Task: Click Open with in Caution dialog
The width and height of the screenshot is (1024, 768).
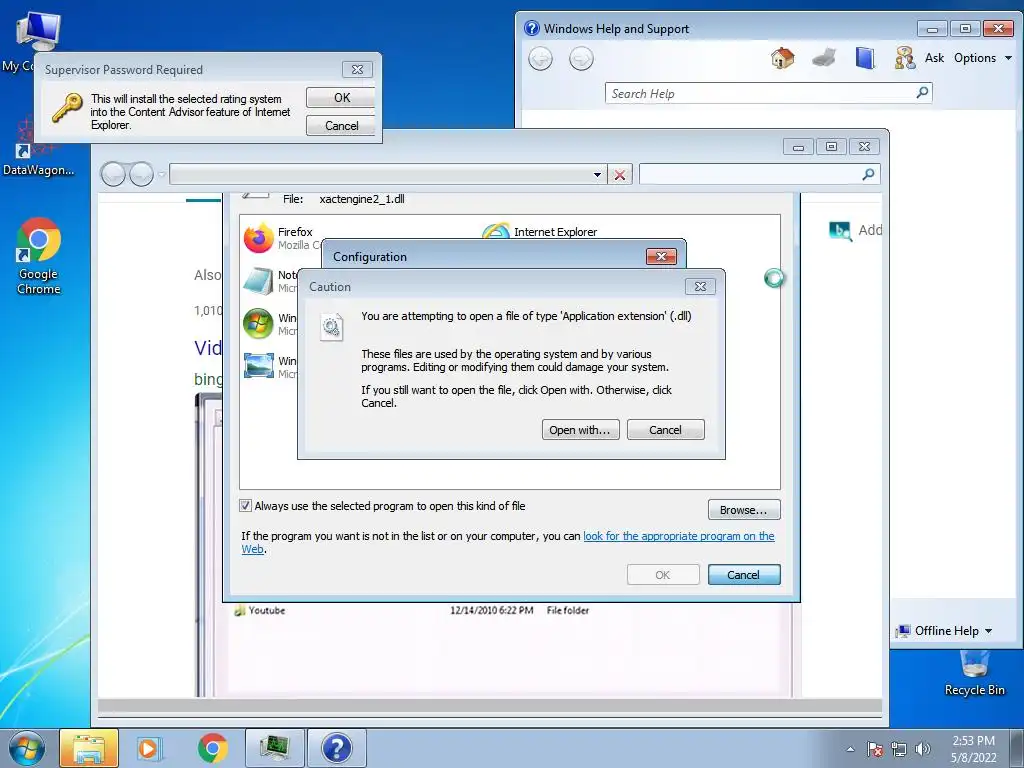Action: [580, 430]
